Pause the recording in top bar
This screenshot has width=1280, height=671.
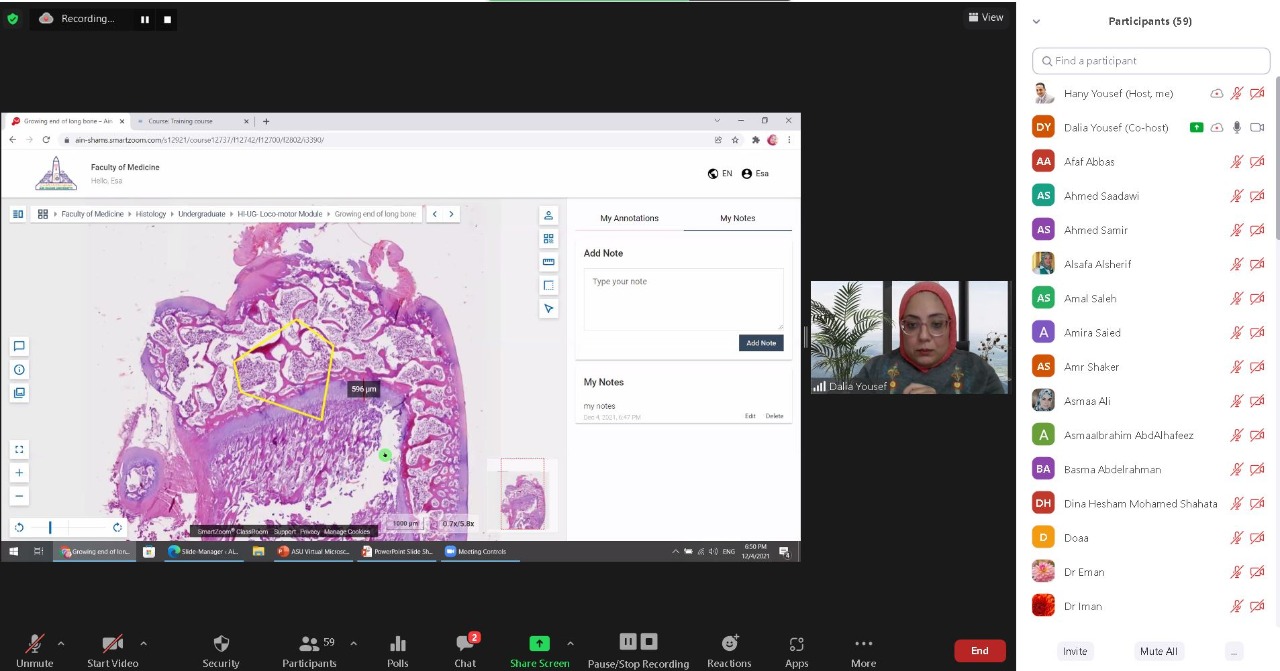coord(145,19)
